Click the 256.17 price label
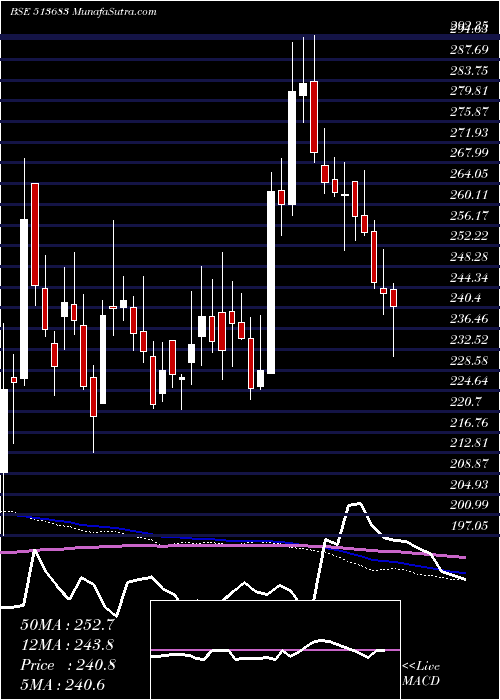The width and height of the screenshot is (500, 700). [469, 216]
